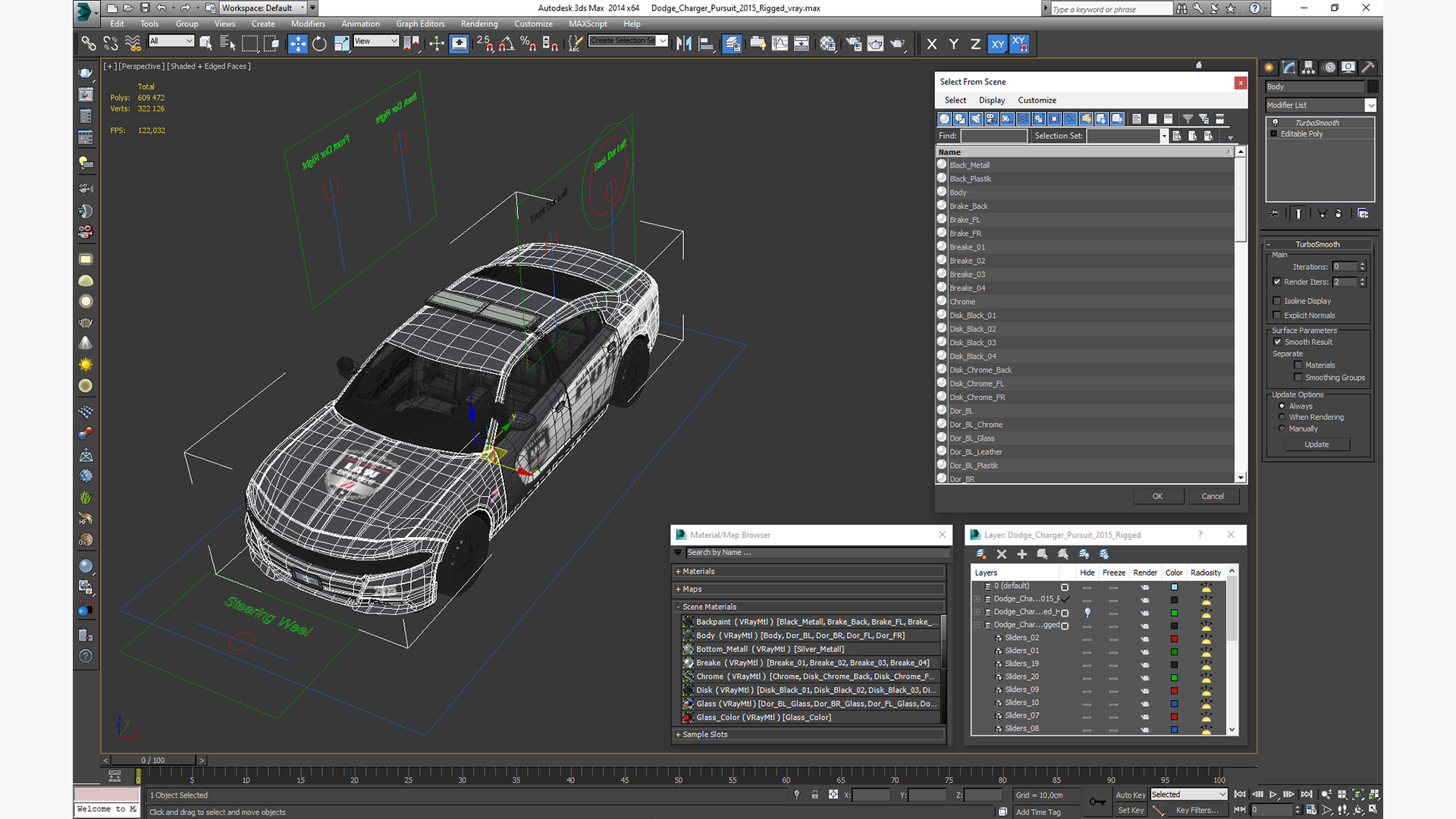
Task: Open the Hierarchy command panel tab
Action: click(1308, 67)
